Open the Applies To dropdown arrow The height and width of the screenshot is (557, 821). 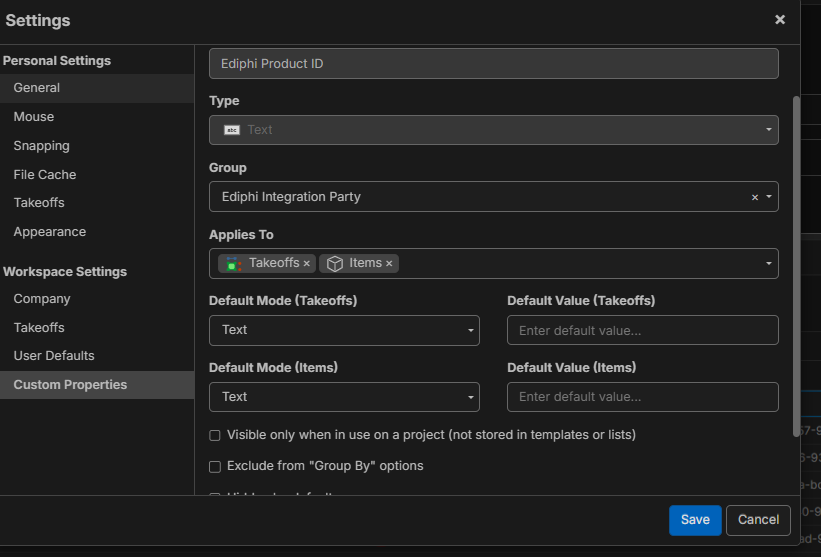pyautogui.click(x=768, y=264)
